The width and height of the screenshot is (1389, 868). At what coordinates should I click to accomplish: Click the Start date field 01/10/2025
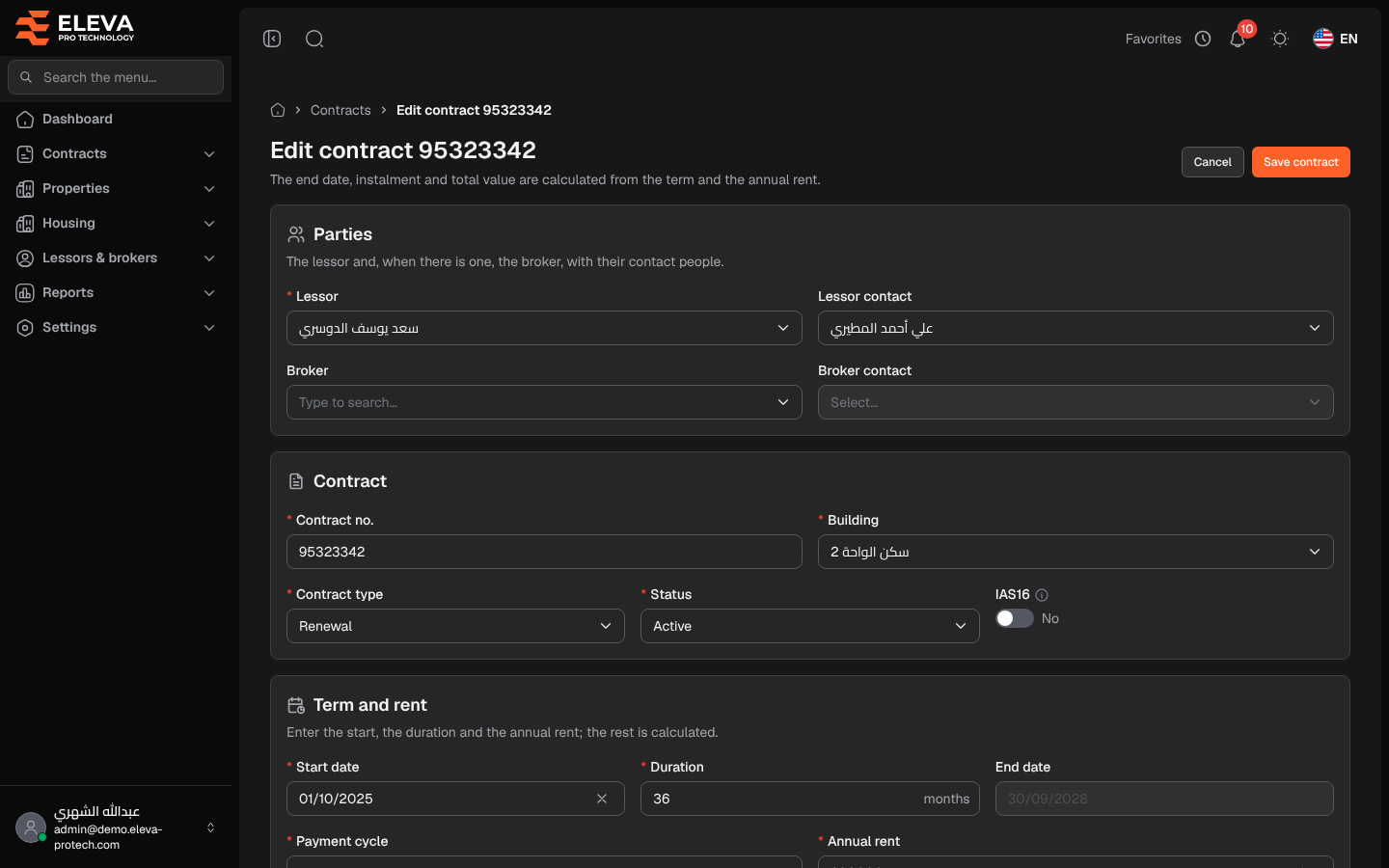(455, 799)
